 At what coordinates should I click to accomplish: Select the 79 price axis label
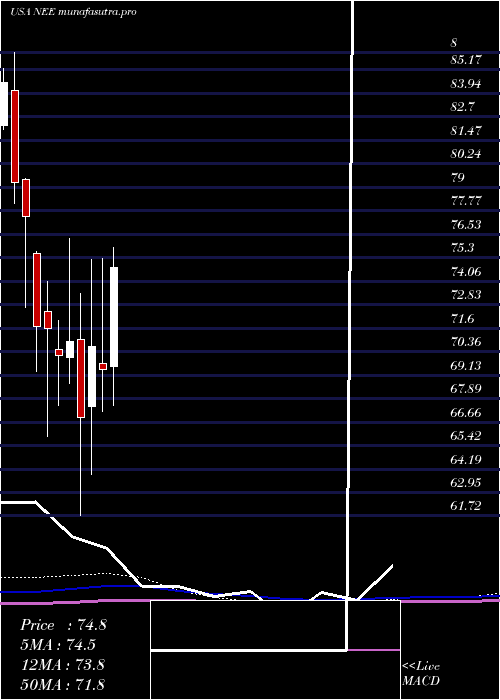[x=458, y=178]
